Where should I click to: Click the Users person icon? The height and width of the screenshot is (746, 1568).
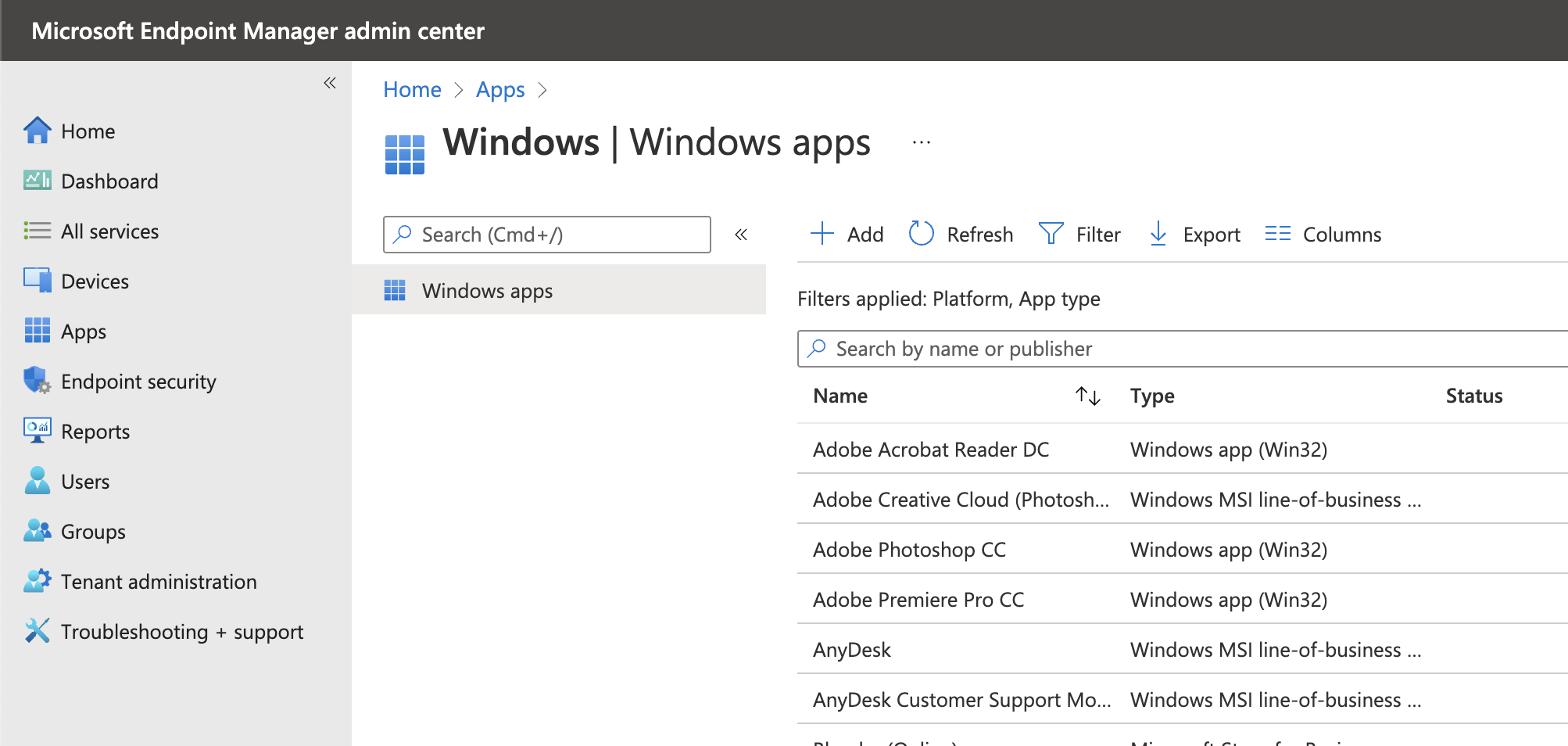(x=37, y=481)
